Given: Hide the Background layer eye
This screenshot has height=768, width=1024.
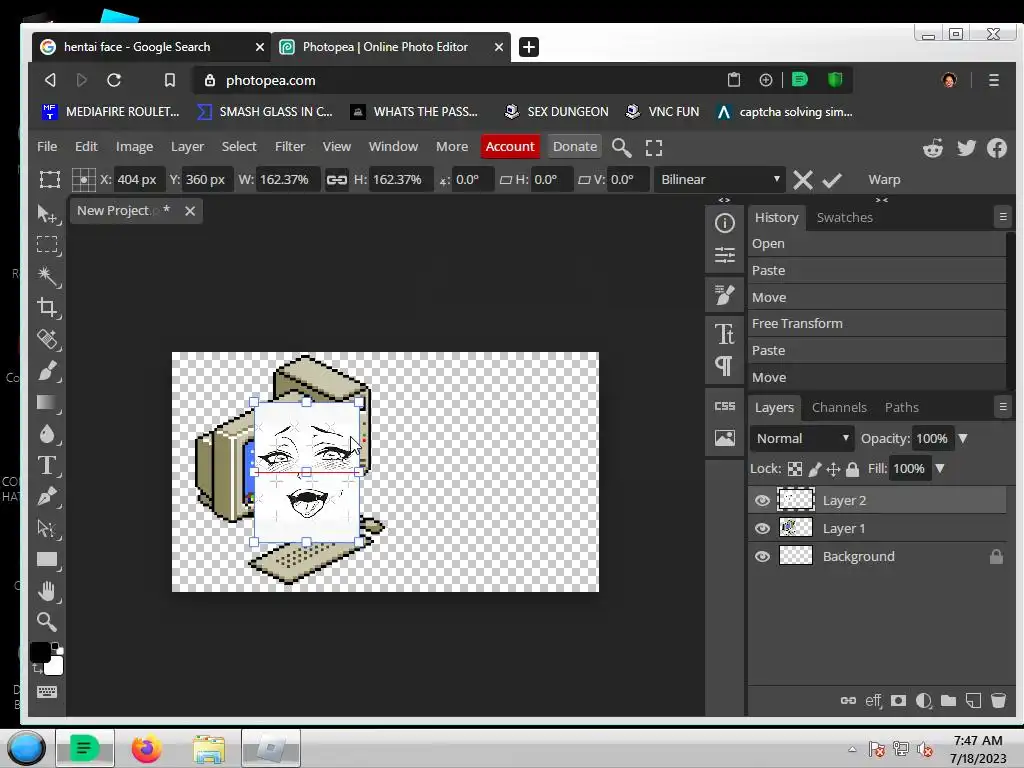Looking at the screenshot, I should pyautogui.click(x=762, y=556).
